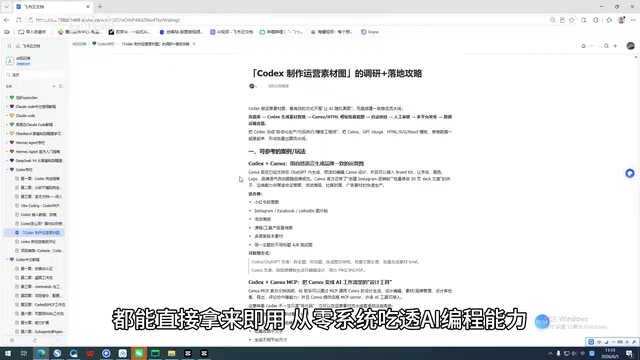The width and height of the screenshot is (640, 360).
Task: Select the highlighted '「Codex 制作运营素材图' sidebar page
Action: coord(35,233)
